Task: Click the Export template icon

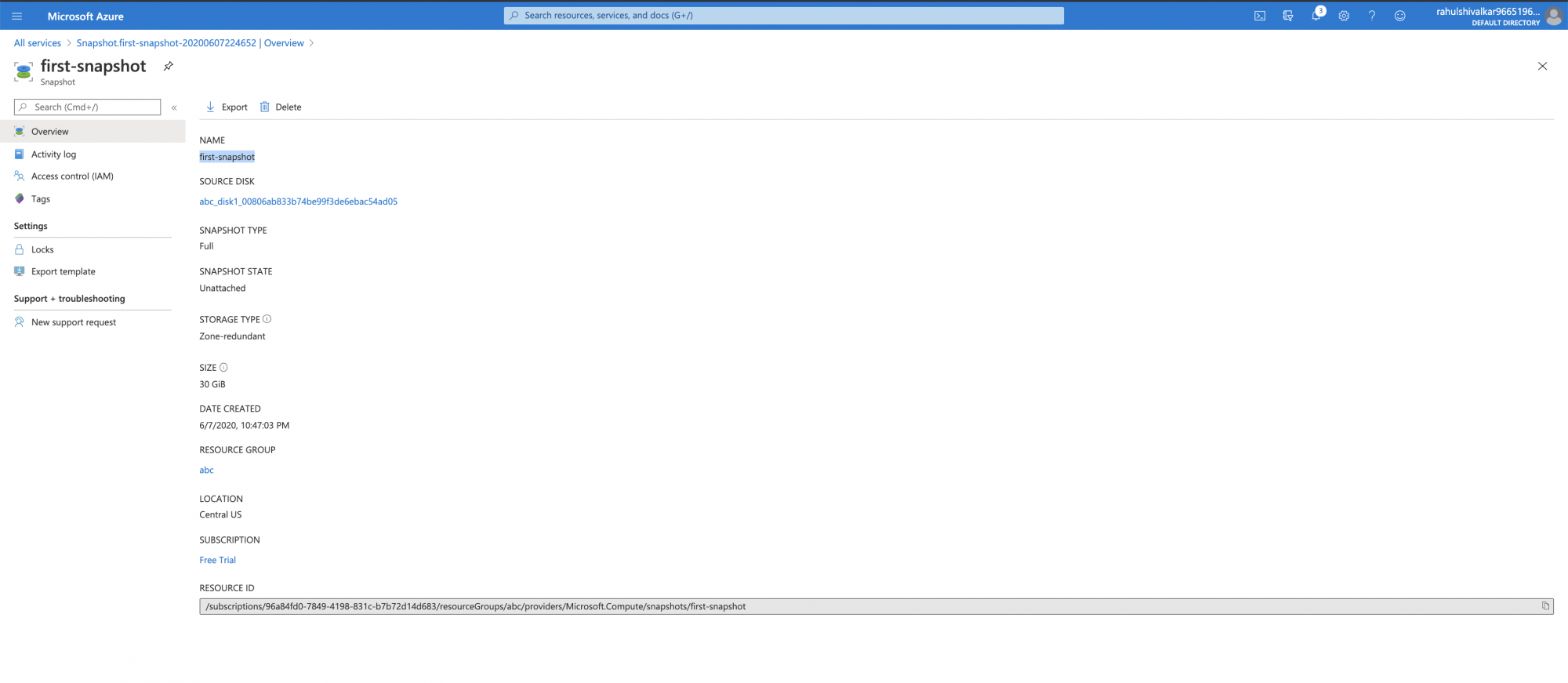Action: pos(20,271)
